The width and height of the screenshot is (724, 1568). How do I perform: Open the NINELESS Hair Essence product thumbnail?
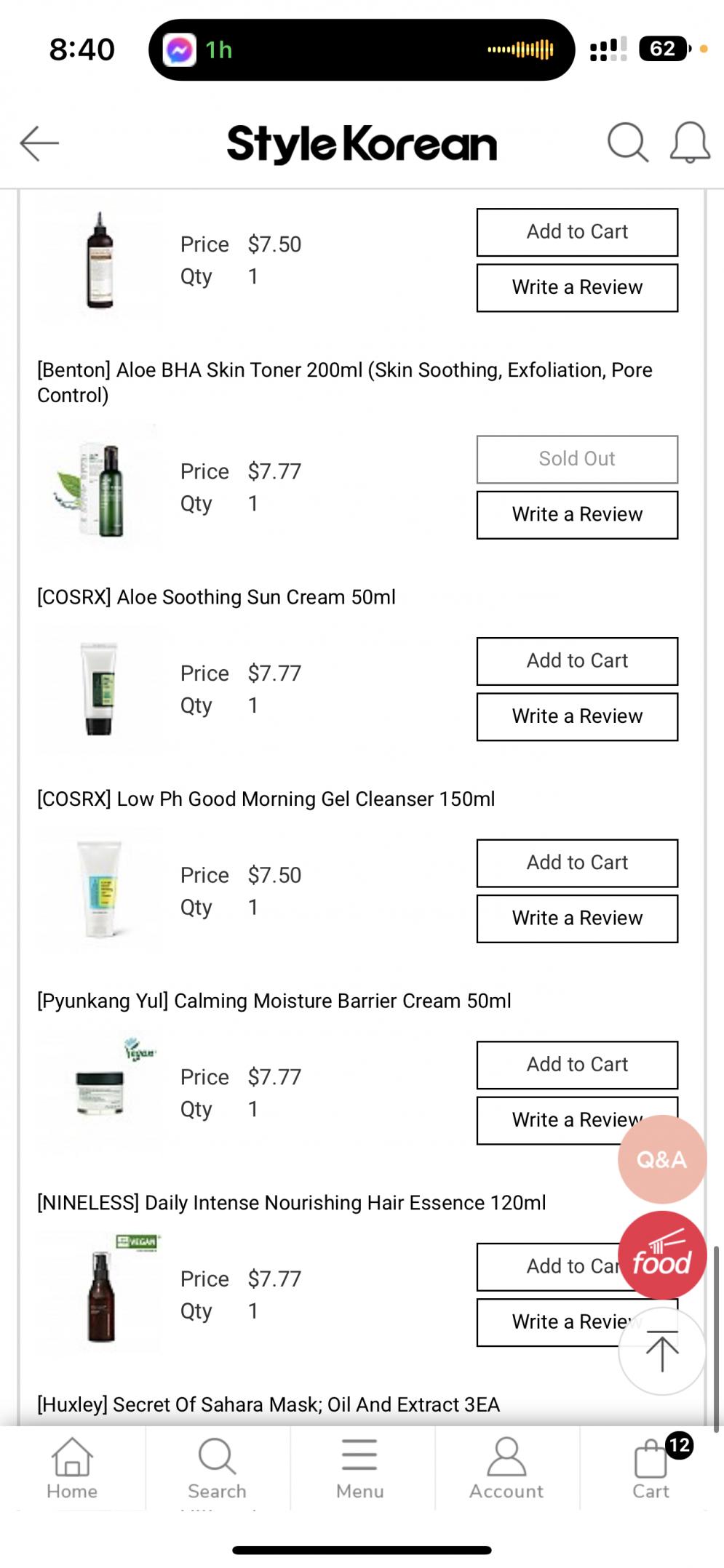[x=100, y=1295]
